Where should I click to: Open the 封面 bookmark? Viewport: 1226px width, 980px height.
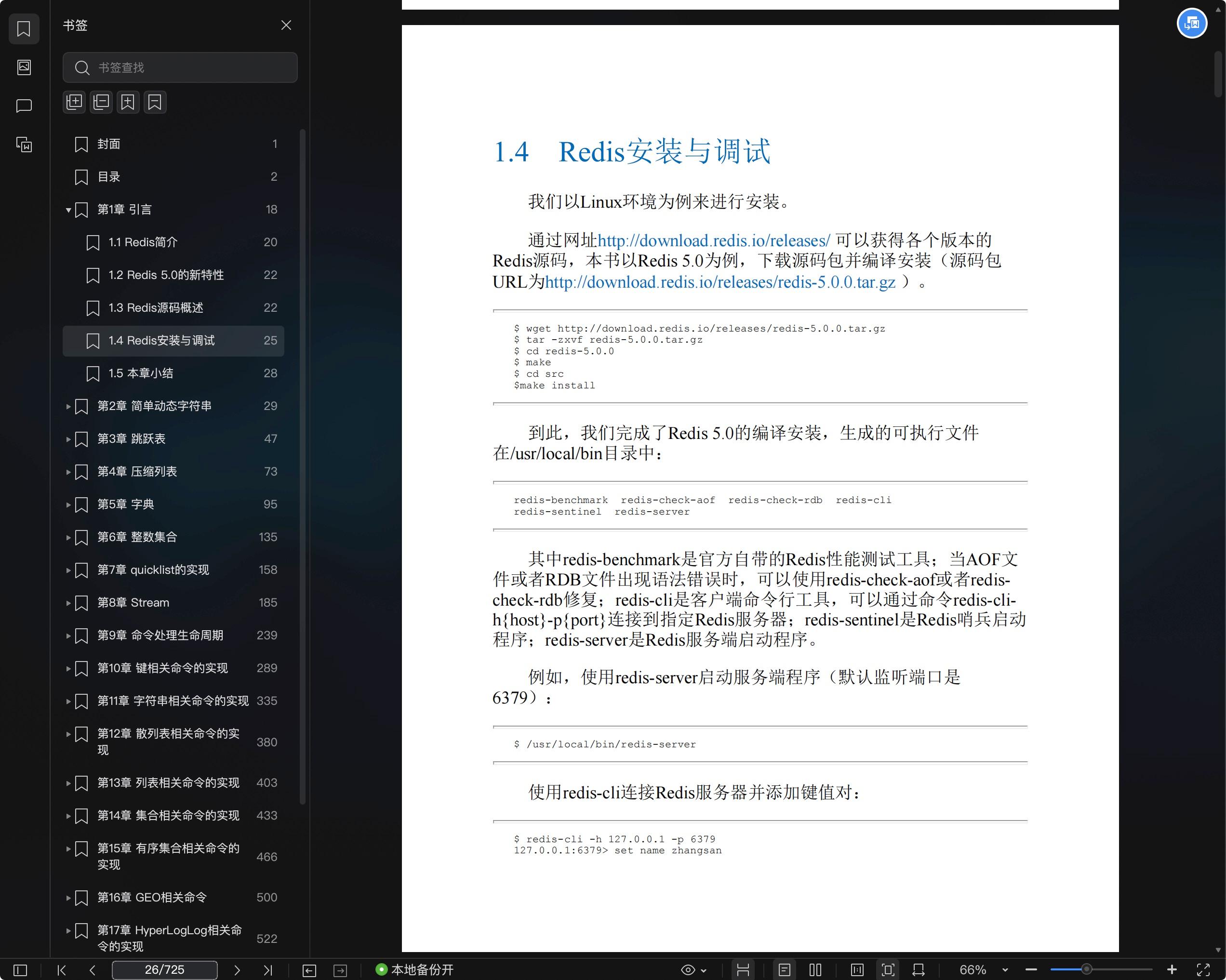click(173, 144)
